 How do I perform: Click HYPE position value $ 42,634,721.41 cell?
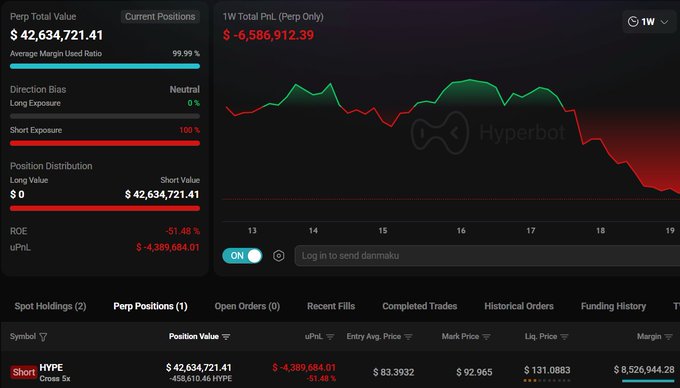coord(199,368)
